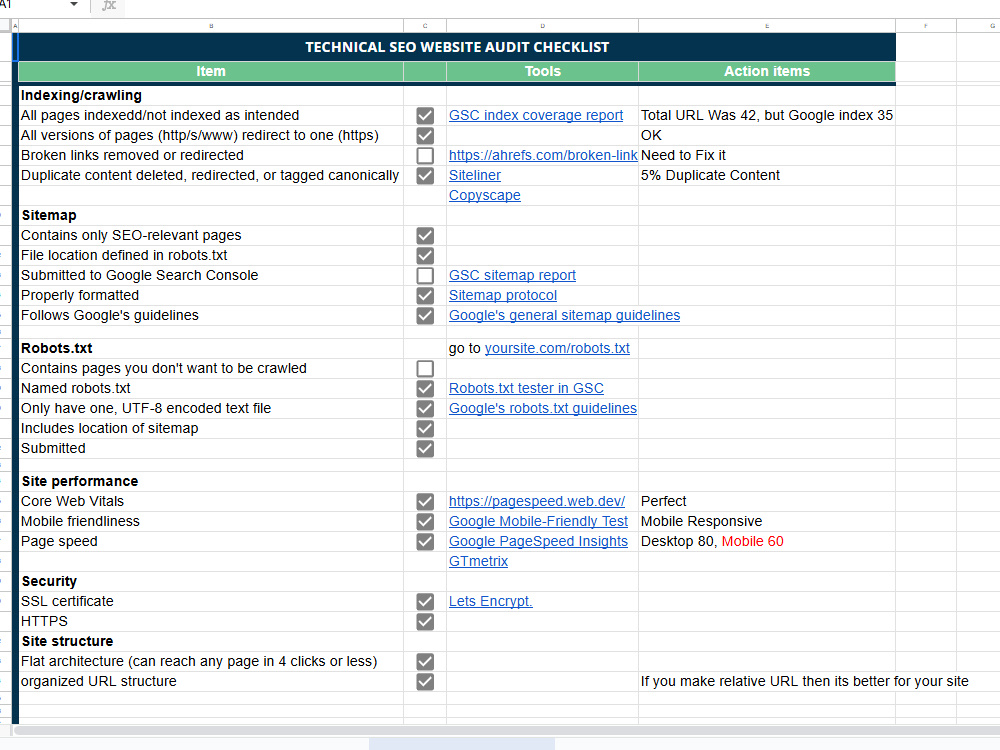Check the Broken links removed or redirected box
Viewport: 1000px width, 750px height.
(425, 156)
